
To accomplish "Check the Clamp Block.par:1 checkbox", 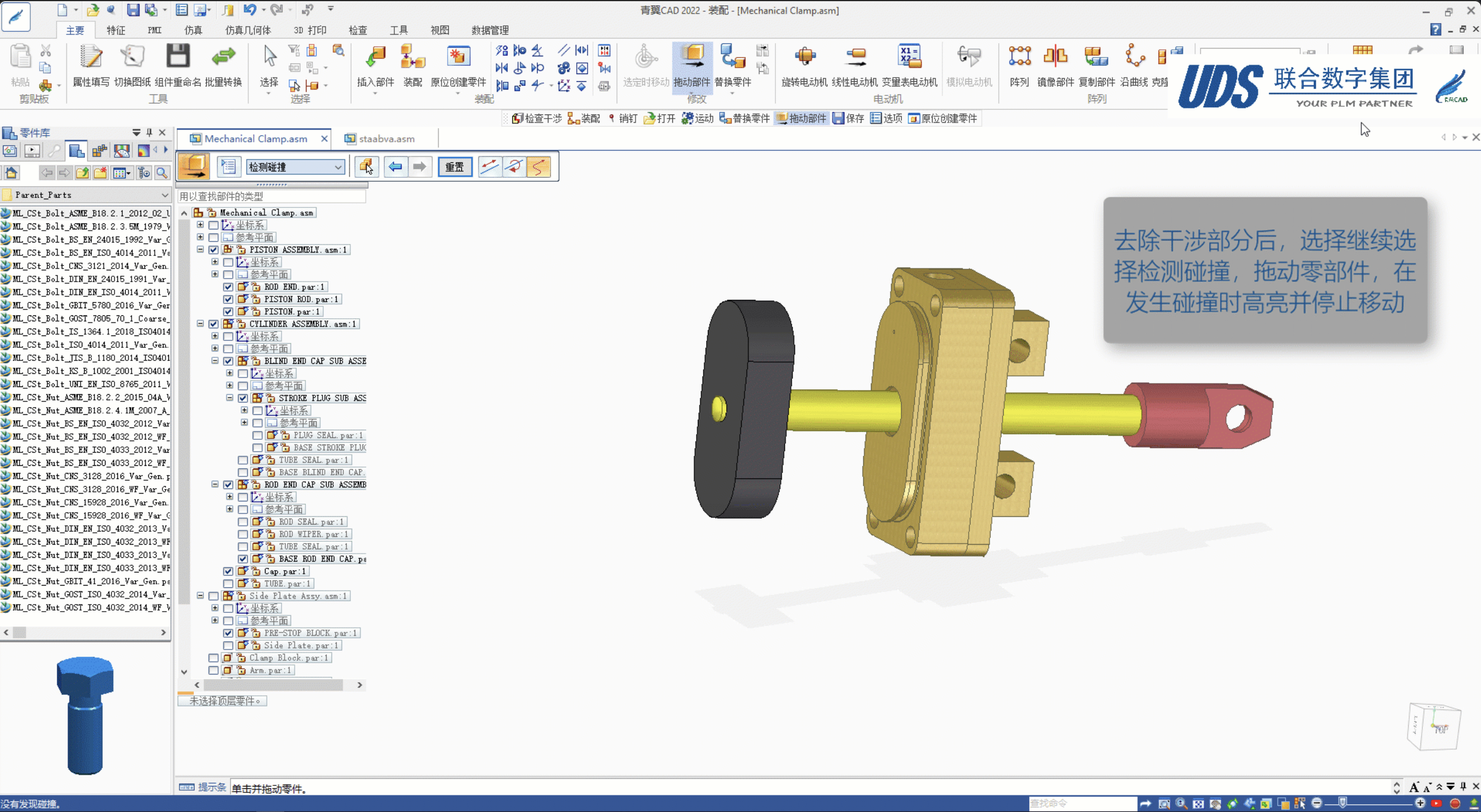I will pyautogui.click(x=213, y=658).
